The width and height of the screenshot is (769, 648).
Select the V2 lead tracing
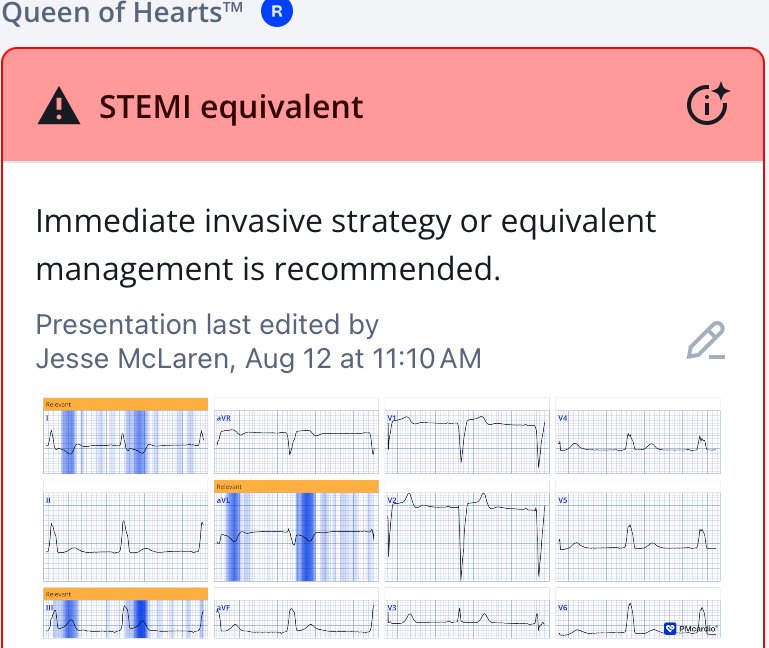click(x=467, y=531)
